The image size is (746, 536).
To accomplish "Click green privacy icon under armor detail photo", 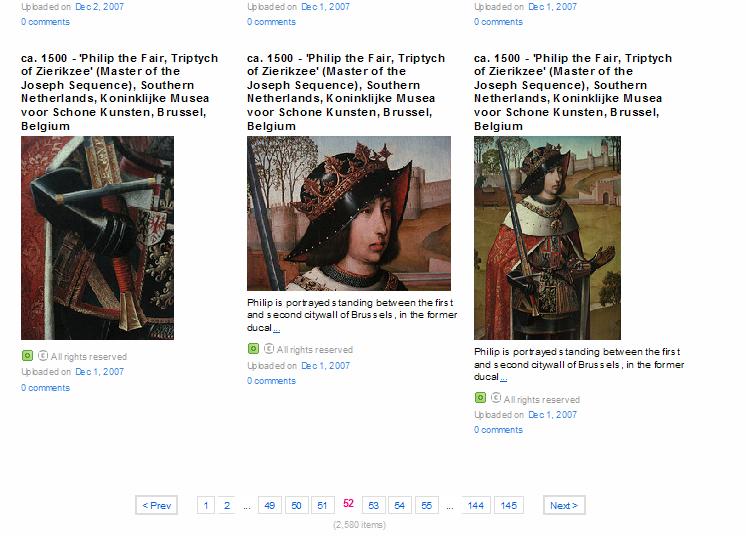I will point(27,356).
